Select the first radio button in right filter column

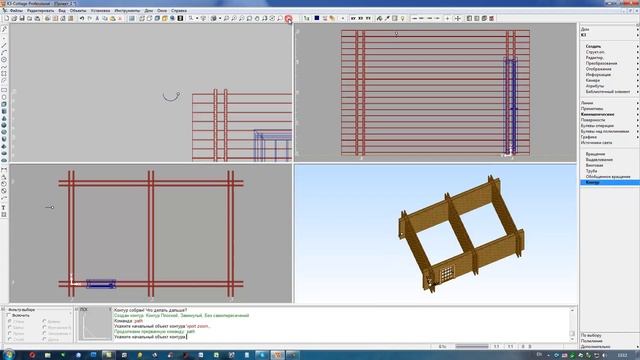pos(44,322)
